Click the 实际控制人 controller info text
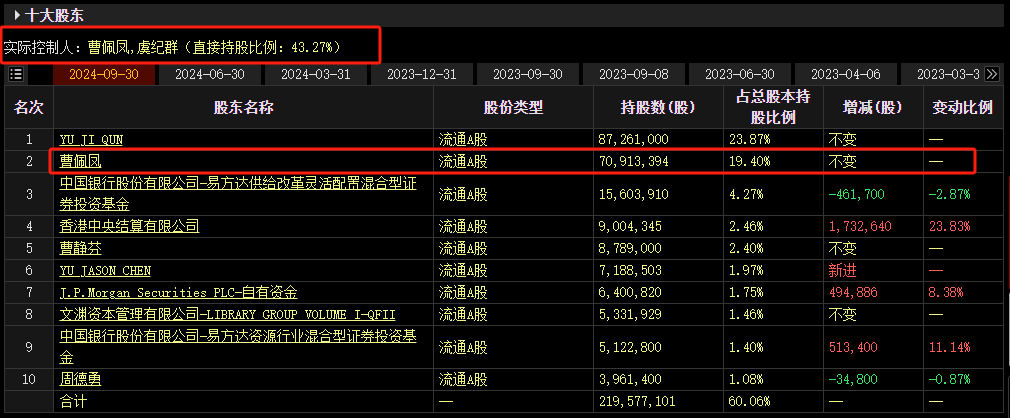The height and width of the screenshot is (418, 1010). click(172, 46)
